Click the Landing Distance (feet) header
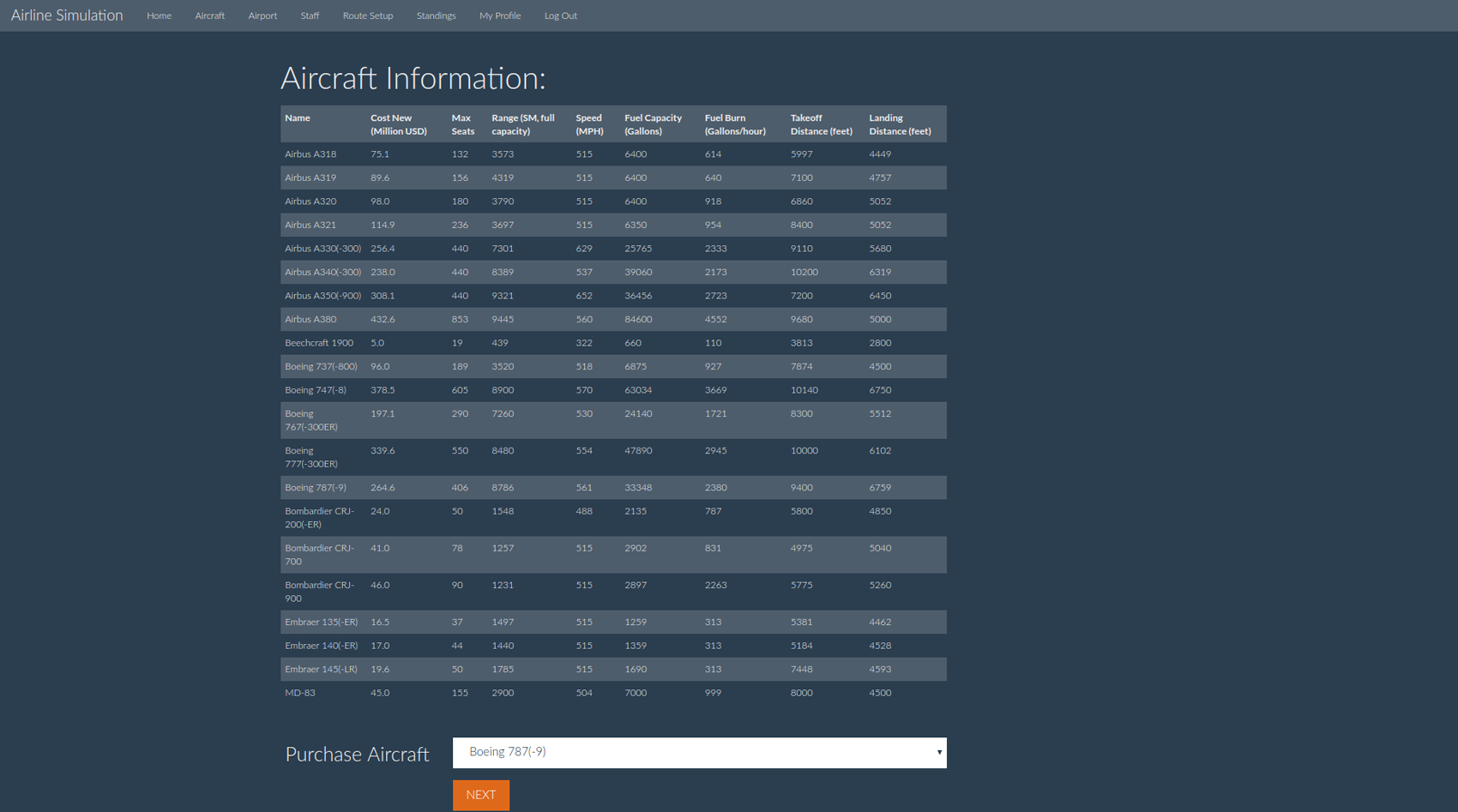This screenshot has width=1458, height=812. [x=901, y=124]
